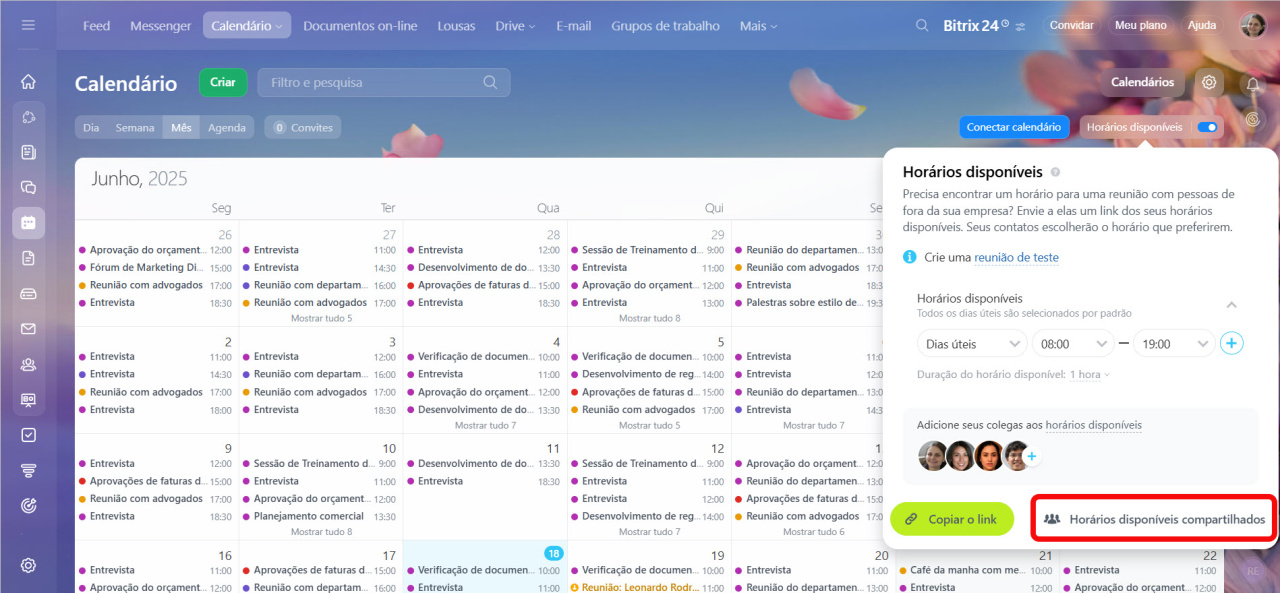
Task: Click the Copiar o link button
Action: (x=951, y=519)
